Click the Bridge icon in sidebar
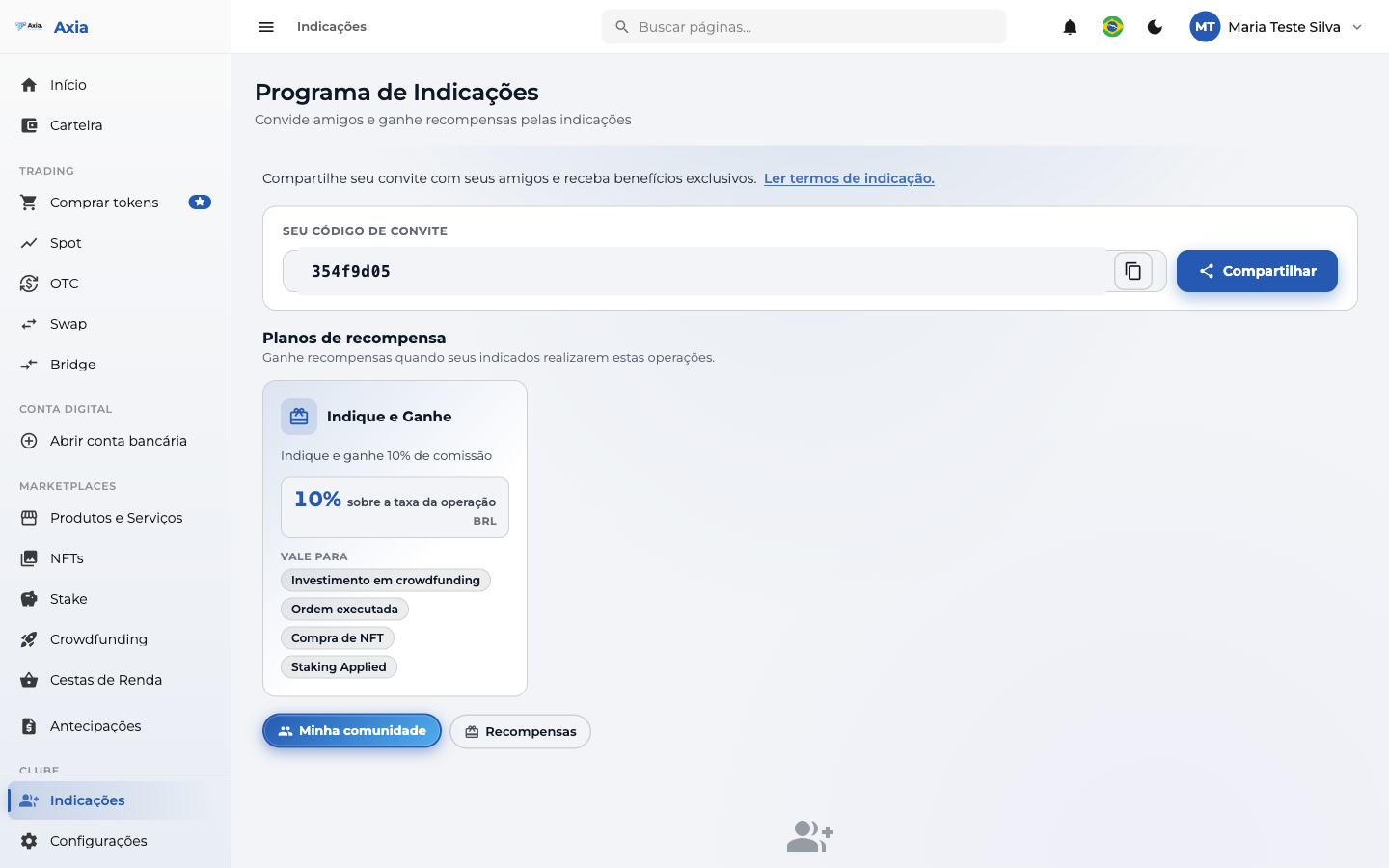 point(29,365)
